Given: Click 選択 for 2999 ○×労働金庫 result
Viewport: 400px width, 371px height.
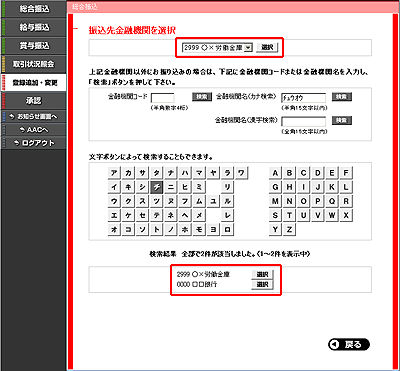Looking at the screenshot, I should pos(262,274).
